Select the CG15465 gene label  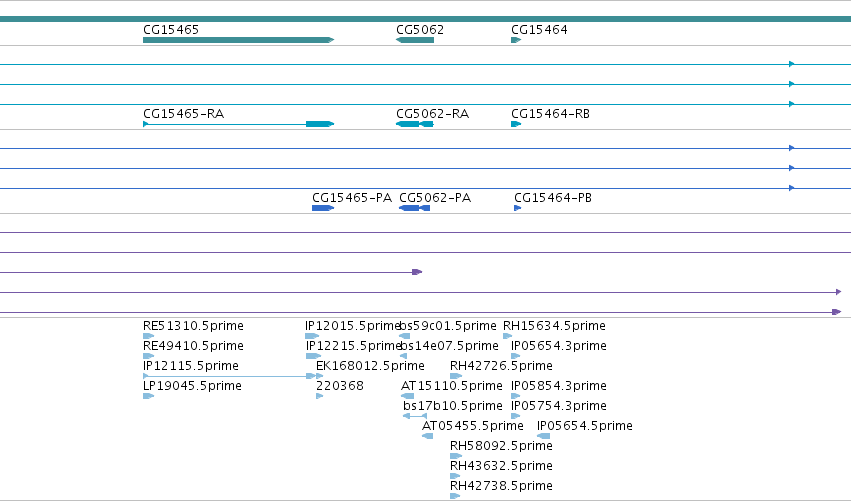(x=171, y=30)
